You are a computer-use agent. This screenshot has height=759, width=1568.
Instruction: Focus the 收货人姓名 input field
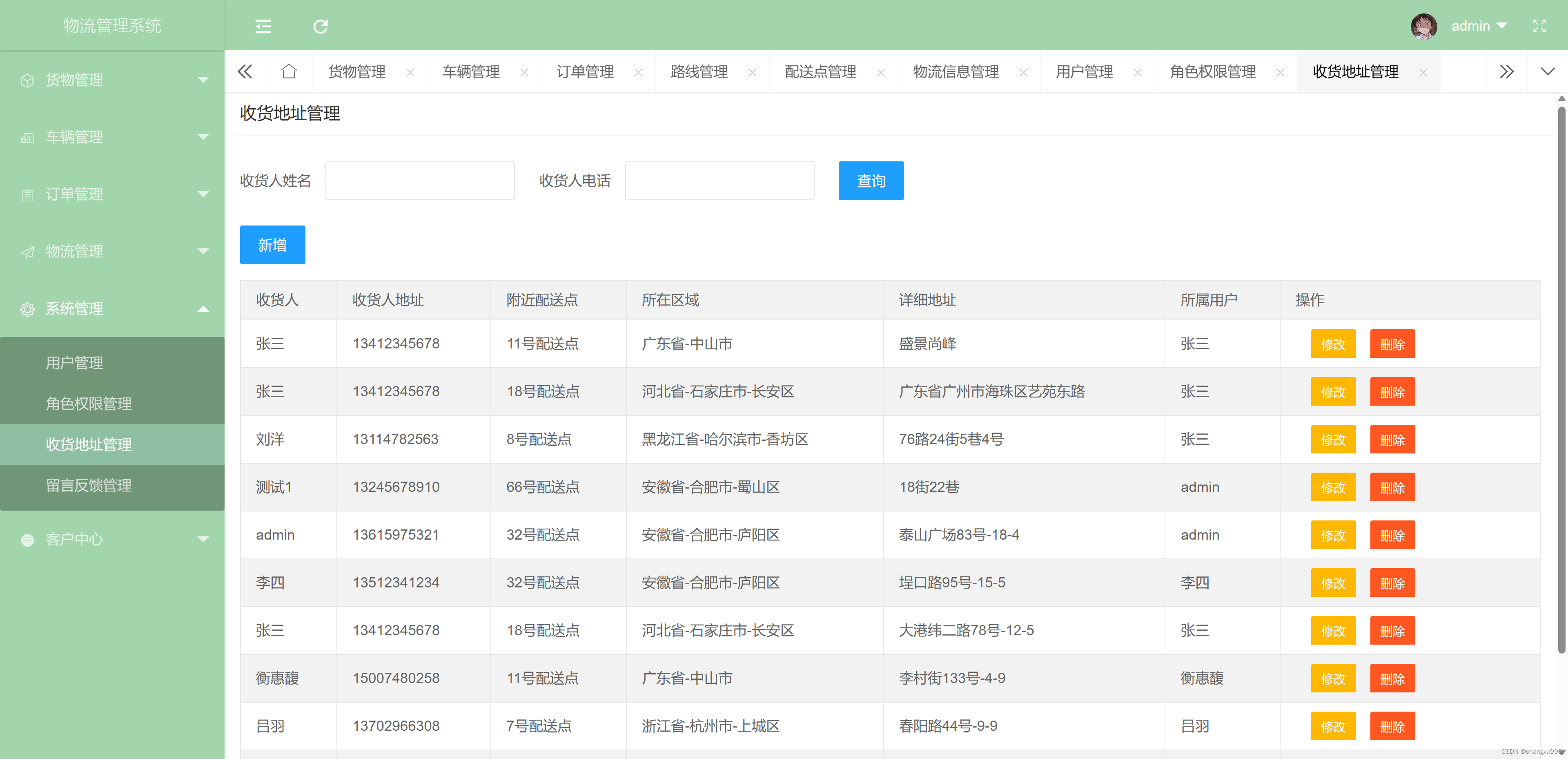pos(419,181)
